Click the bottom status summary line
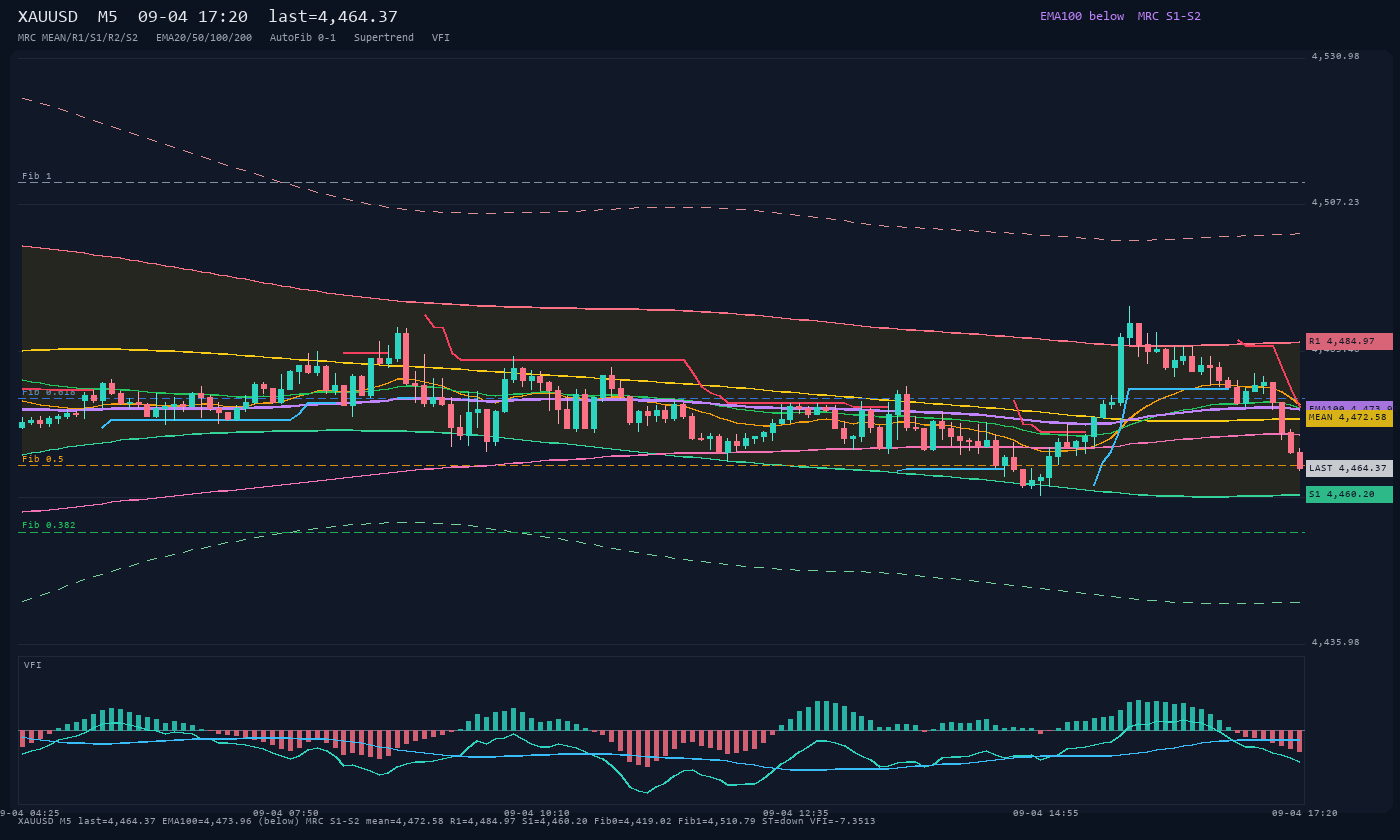The width and height of the screenshot is (1400, 840). (x=446, y=822)
